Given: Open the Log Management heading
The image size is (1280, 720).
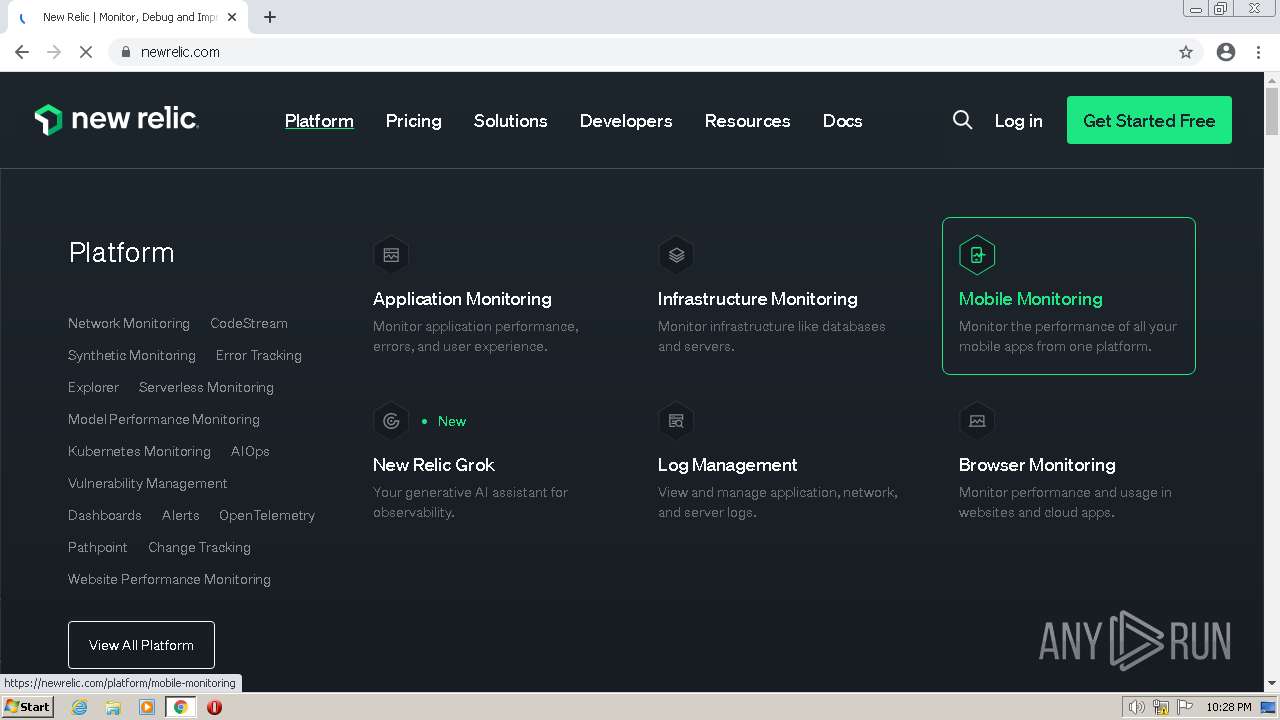Looking at the screenshot, I should (728, 465).
